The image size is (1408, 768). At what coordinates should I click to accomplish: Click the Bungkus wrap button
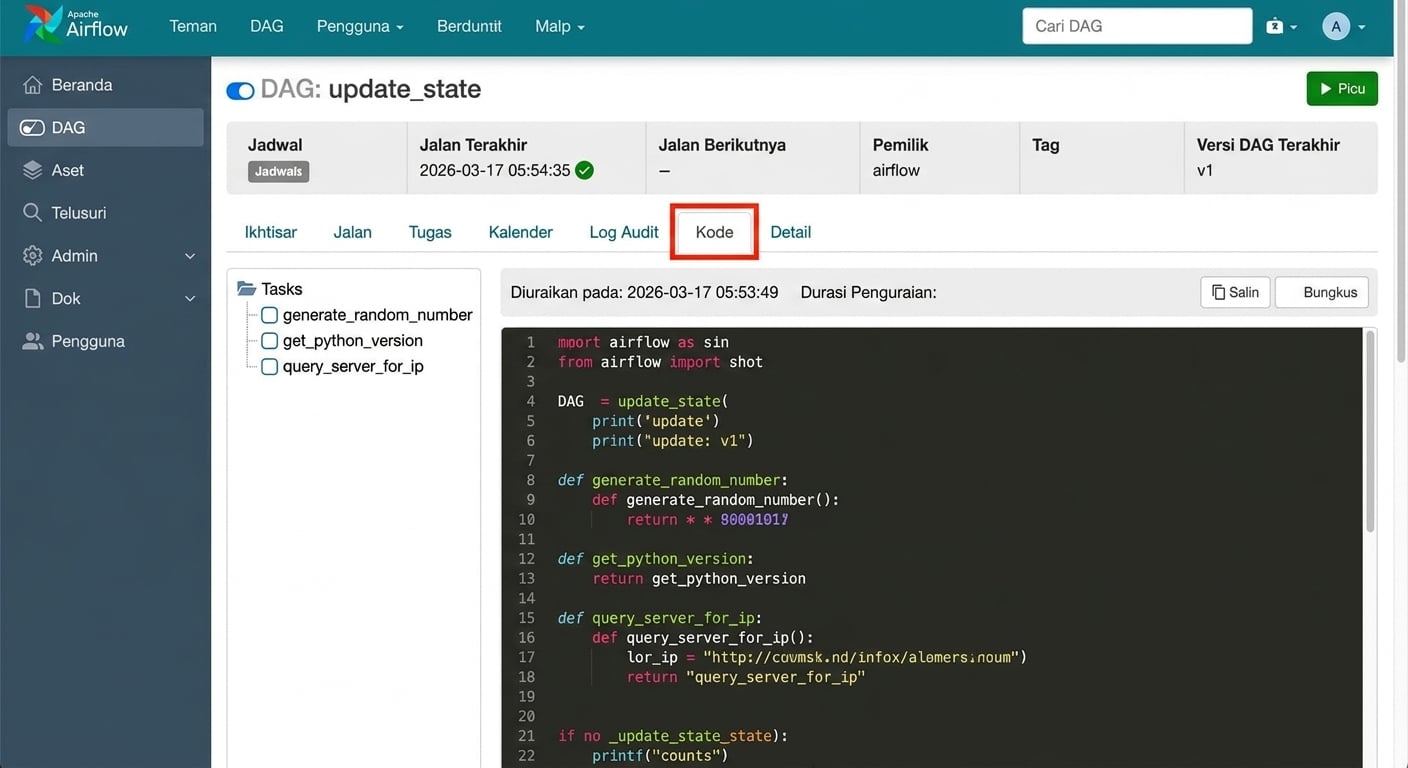click(x=1322, y=292)
